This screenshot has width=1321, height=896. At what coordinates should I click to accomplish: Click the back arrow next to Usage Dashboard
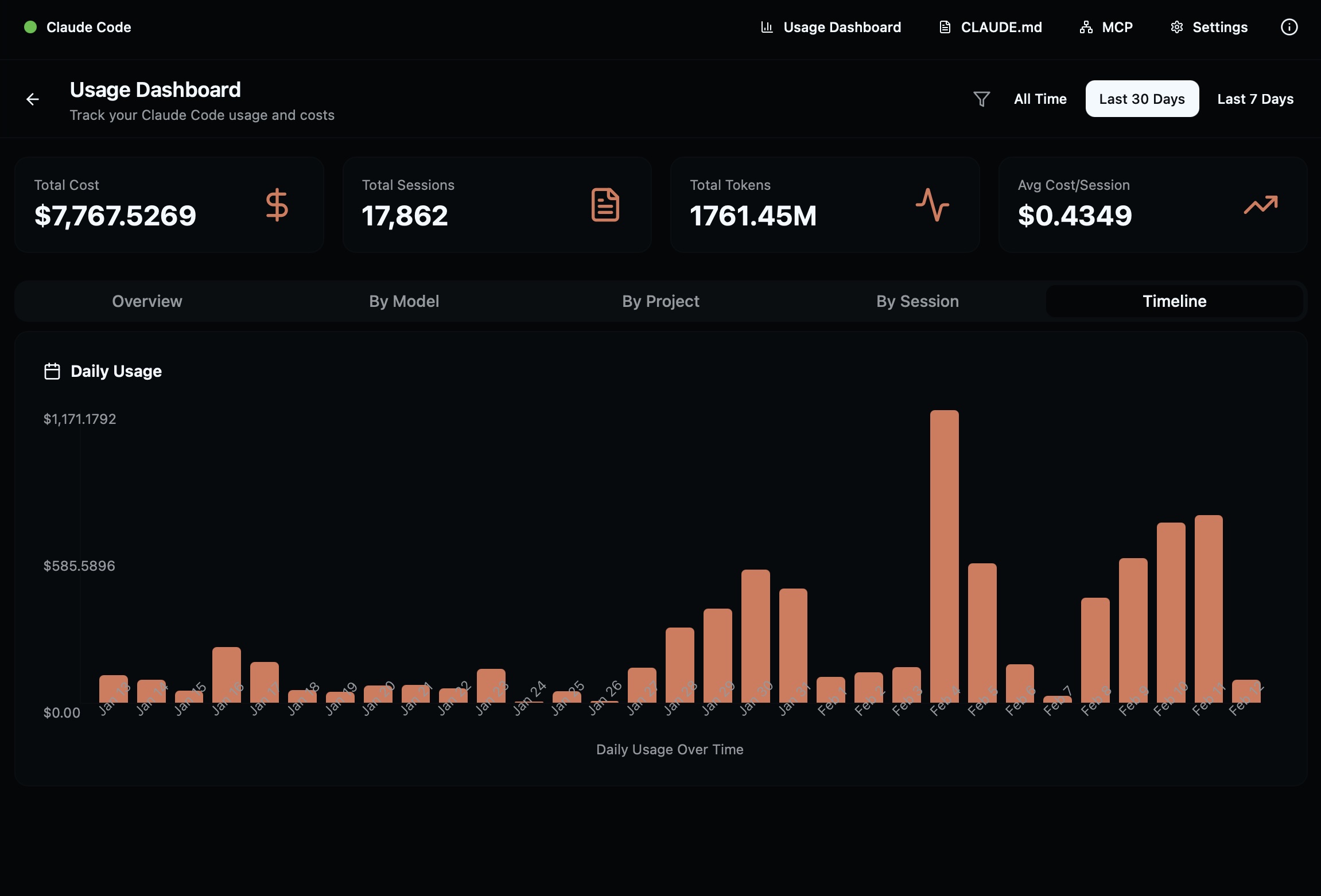[x=33, y=99]
